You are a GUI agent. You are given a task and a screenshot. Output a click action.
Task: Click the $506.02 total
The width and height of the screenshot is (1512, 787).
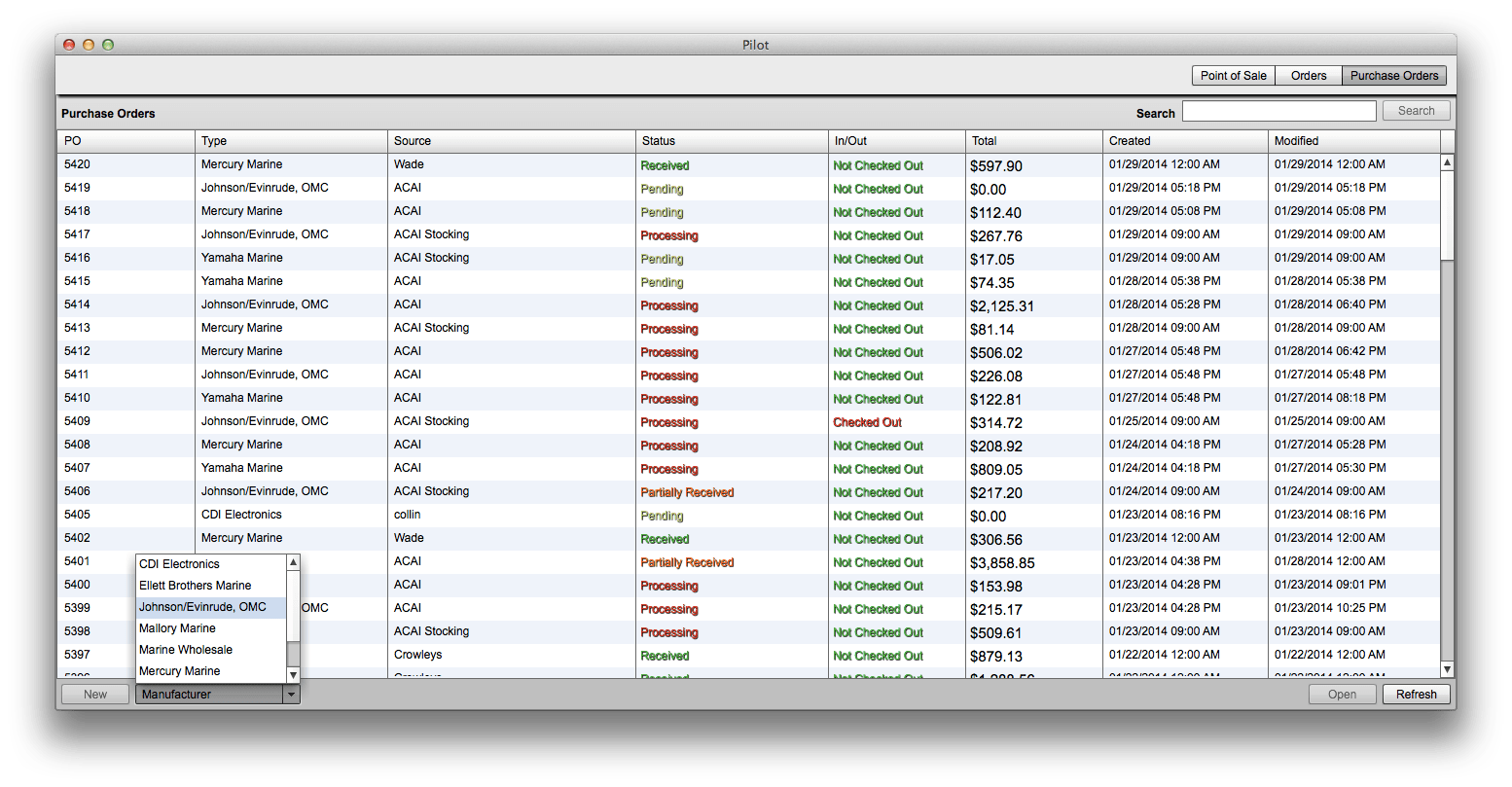click(996, 353)
